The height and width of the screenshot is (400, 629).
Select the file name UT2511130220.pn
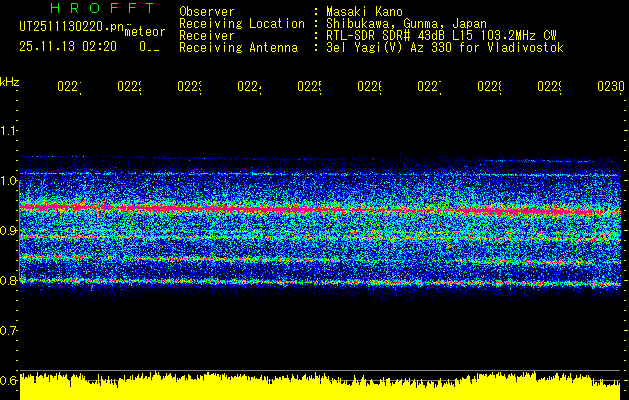click(71, 26)
